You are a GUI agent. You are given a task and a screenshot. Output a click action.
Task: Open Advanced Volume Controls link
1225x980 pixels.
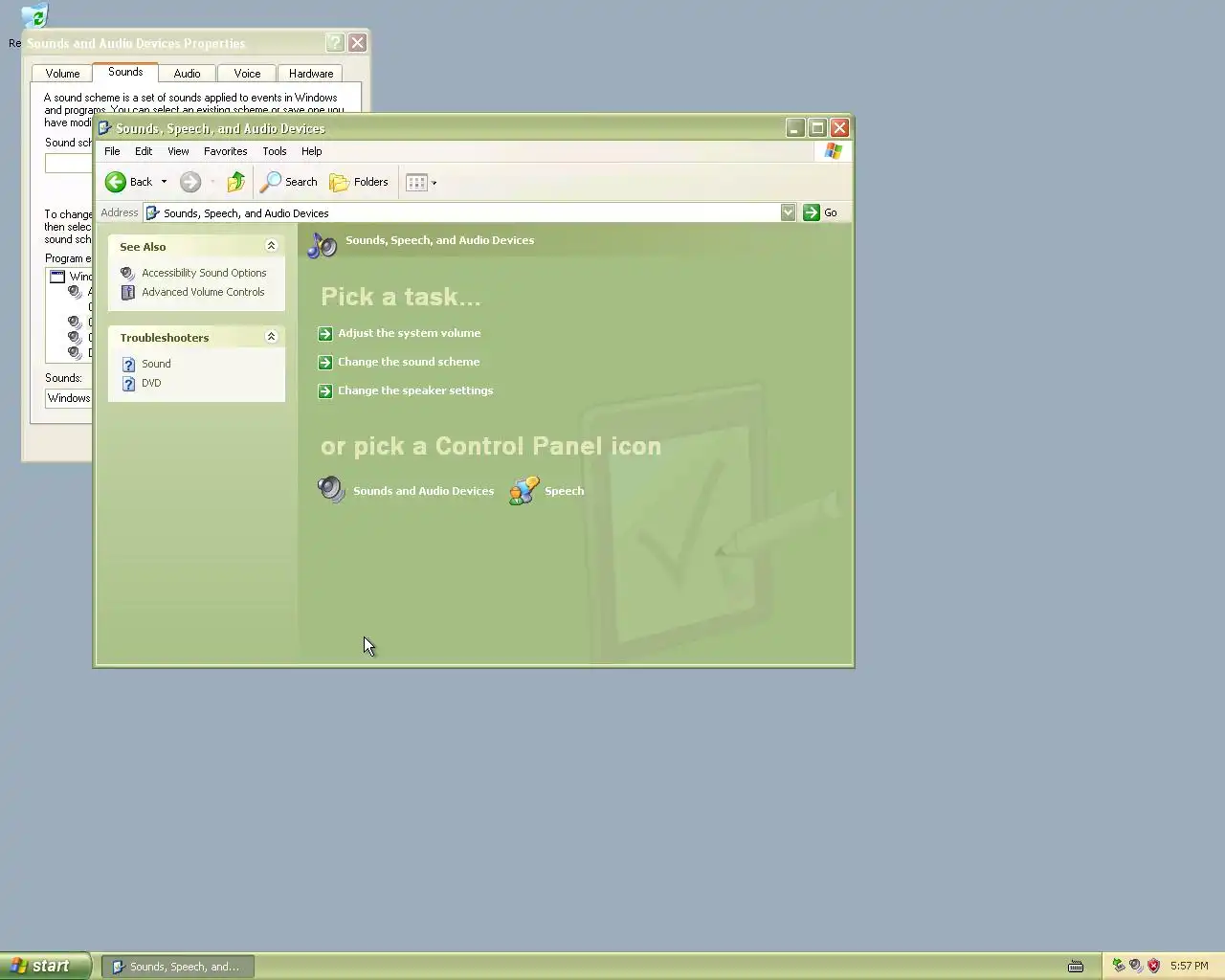point(203,292)
